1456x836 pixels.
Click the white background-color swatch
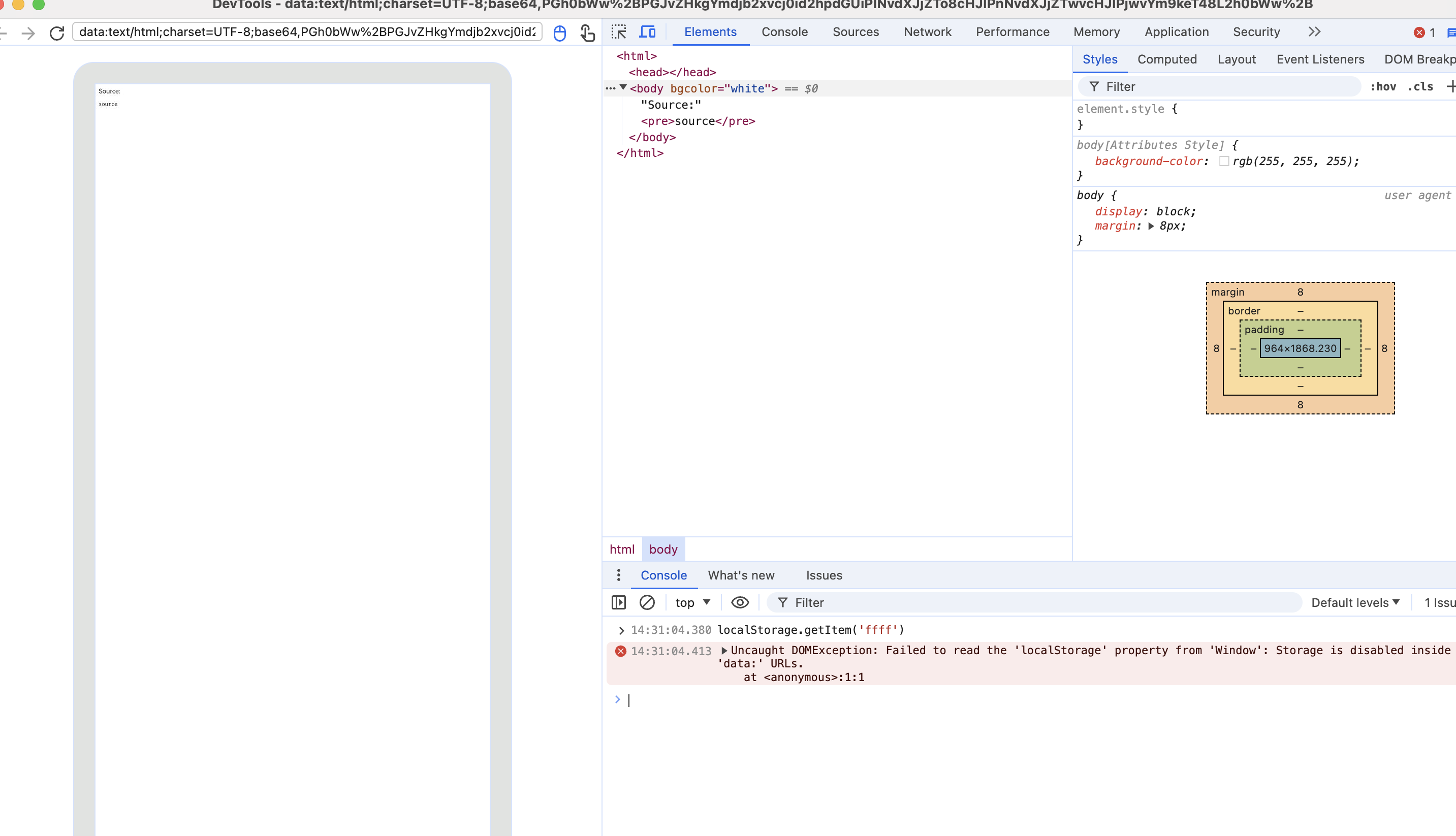pos(1224,162)
